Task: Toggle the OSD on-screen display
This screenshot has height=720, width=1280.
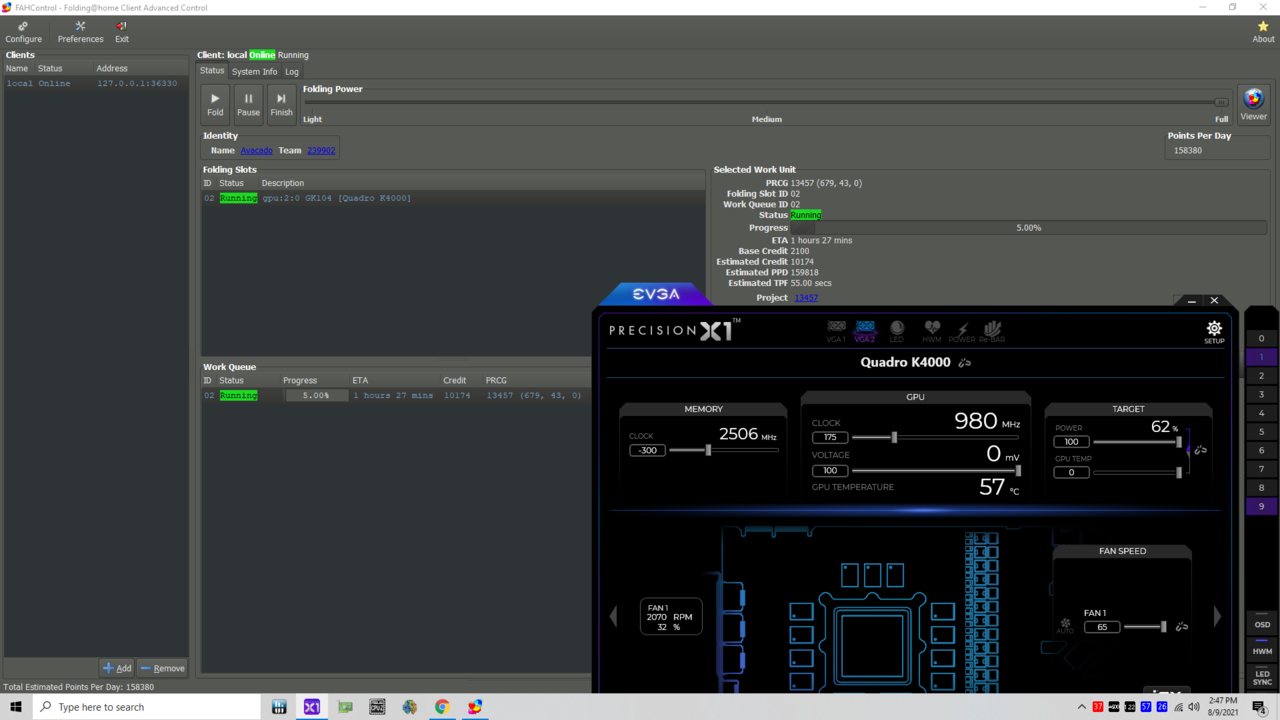Action: click(1262, 624)
